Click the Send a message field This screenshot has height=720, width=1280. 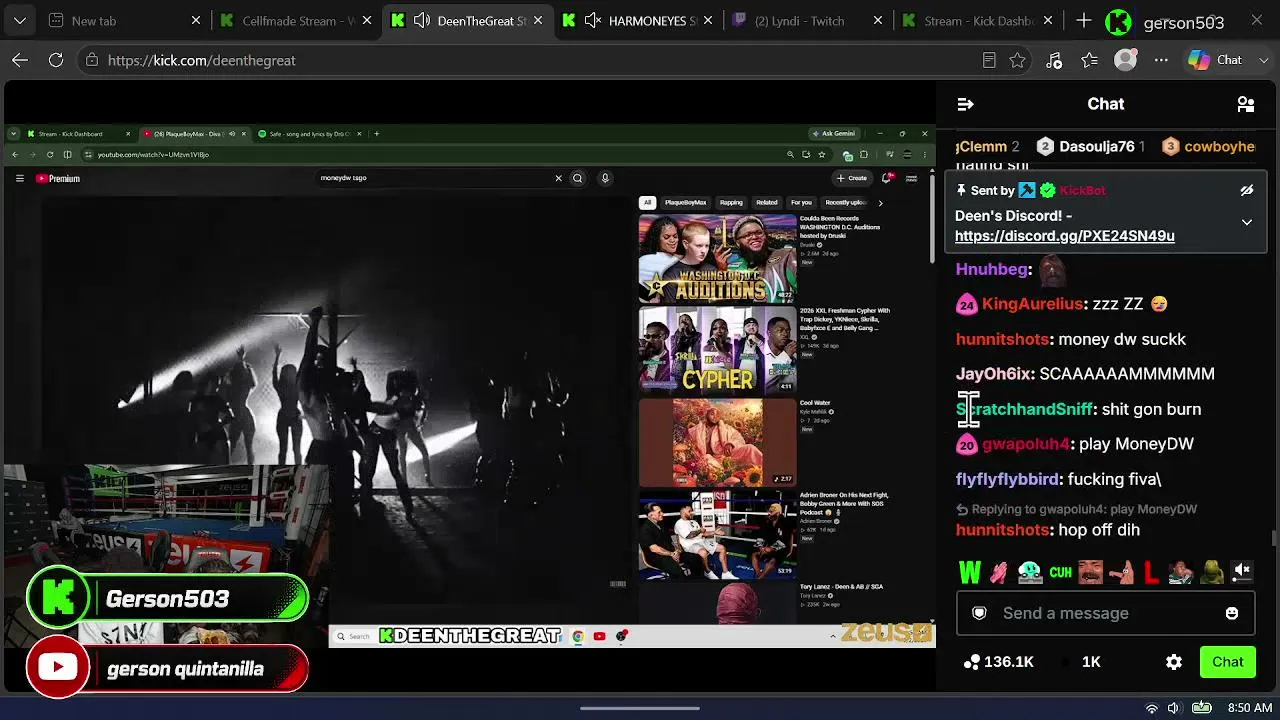click(1106, 613)
